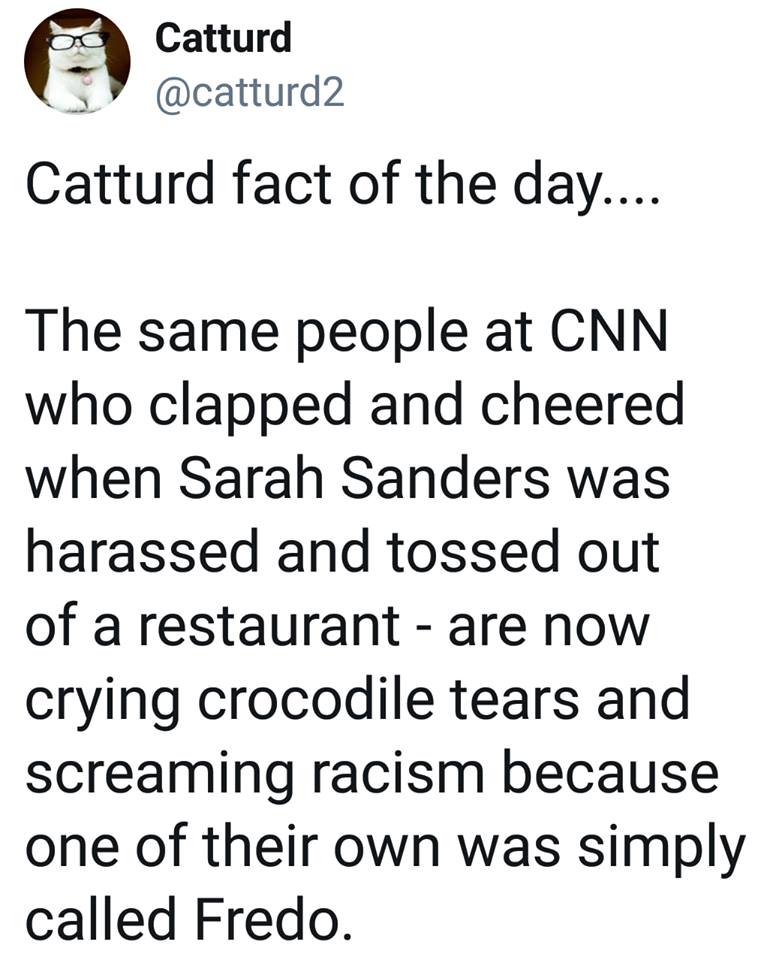Click the word "tossed" in the tweet
Viewport: 764px width, 960px height.
point(471,552)
